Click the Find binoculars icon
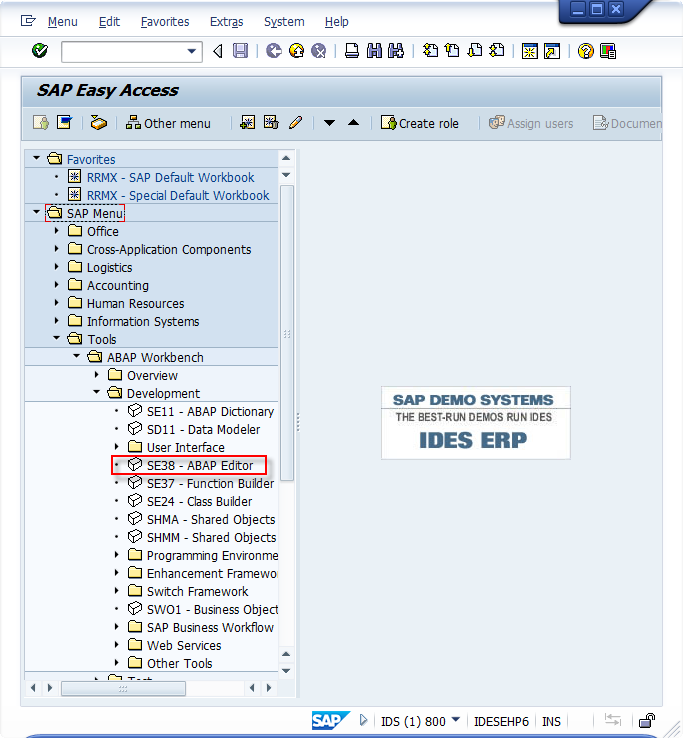 tap(374, 51)
